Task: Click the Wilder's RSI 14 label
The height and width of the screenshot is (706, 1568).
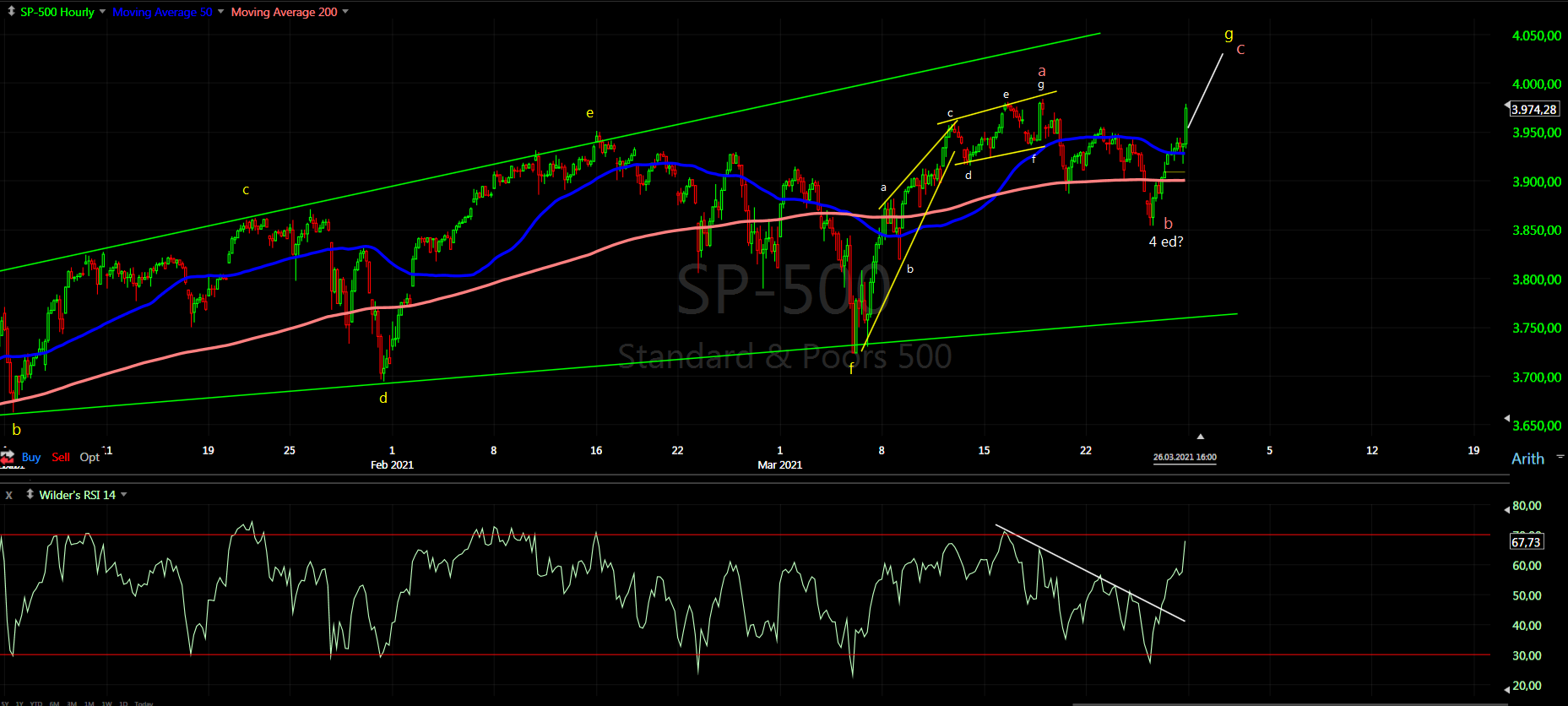Action: coord(78,495)
